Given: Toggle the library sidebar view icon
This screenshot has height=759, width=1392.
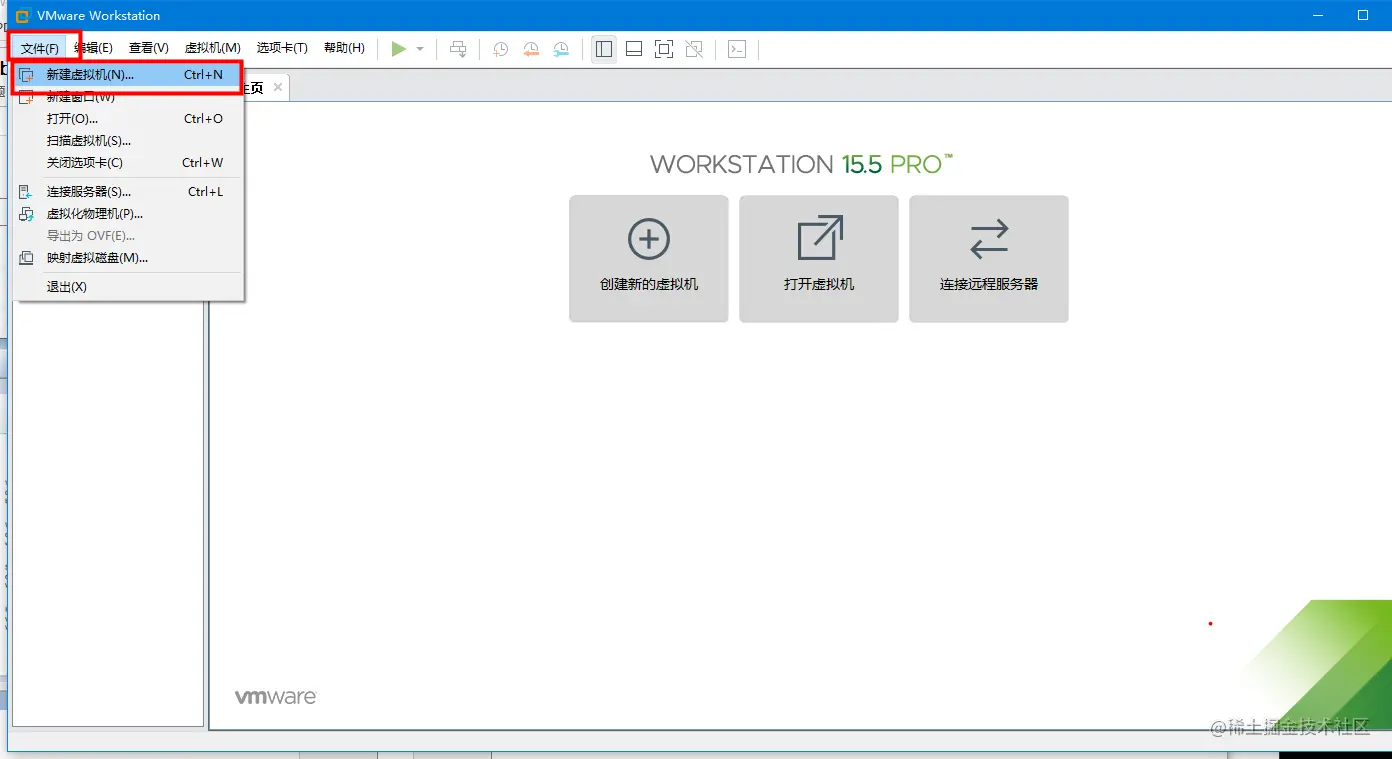Looking at the screenshot, I should (x=604, y=49).
